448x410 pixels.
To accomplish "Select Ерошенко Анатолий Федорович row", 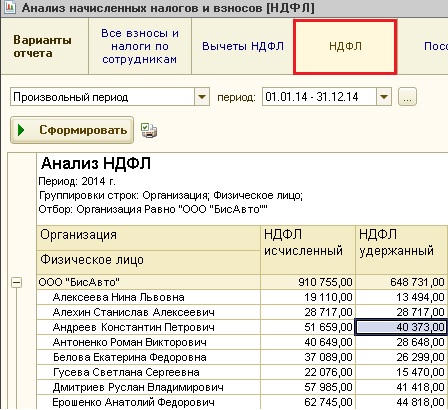I will point(242,402).
